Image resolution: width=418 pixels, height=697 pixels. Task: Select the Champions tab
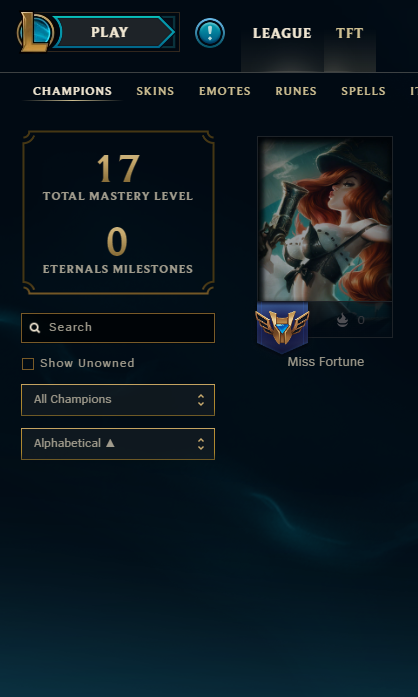[x=72, y=91]
